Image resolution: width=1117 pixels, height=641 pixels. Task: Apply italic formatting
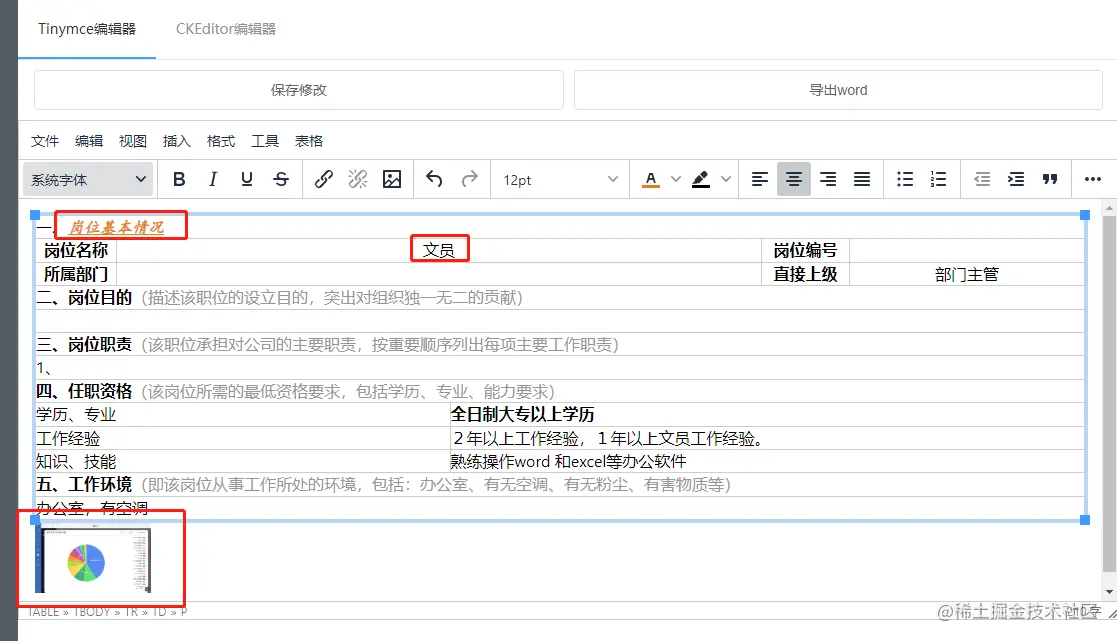point(213,179)
